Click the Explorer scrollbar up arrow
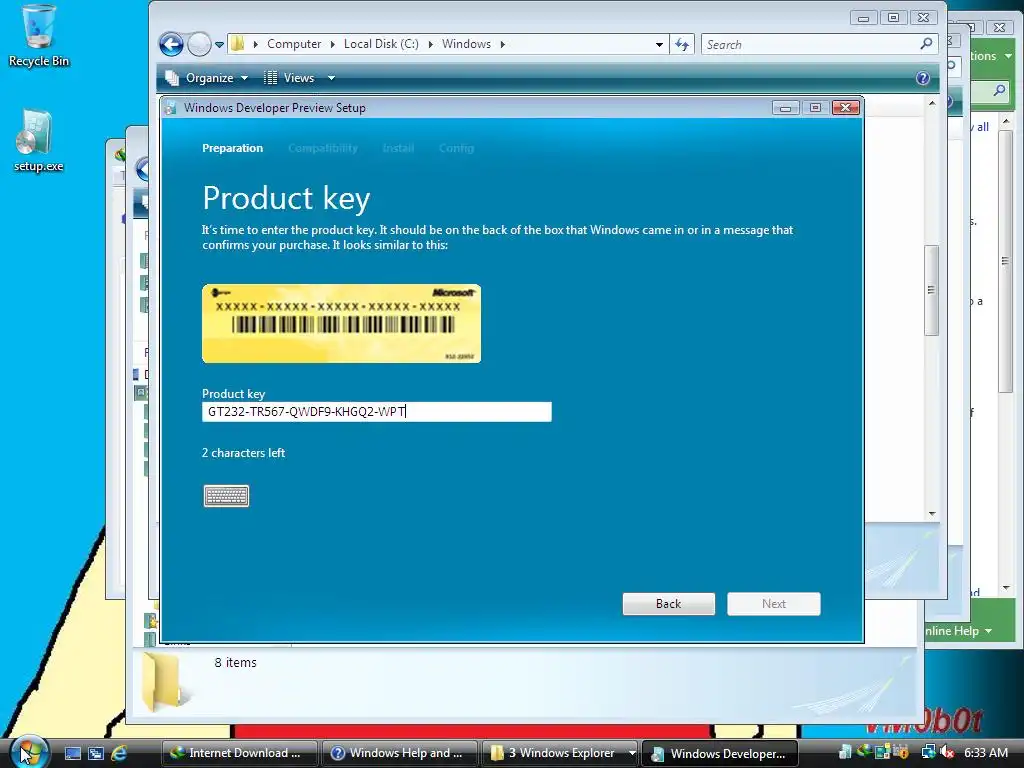This screenshot has height=768, width=1024. [x=932, y=104]
